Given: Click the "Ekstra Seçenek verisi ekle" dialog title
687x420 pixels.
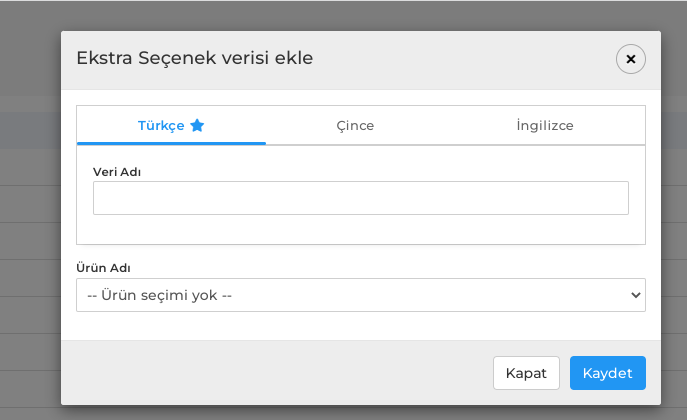Looking at the screenshot, I should click(195, 58).
